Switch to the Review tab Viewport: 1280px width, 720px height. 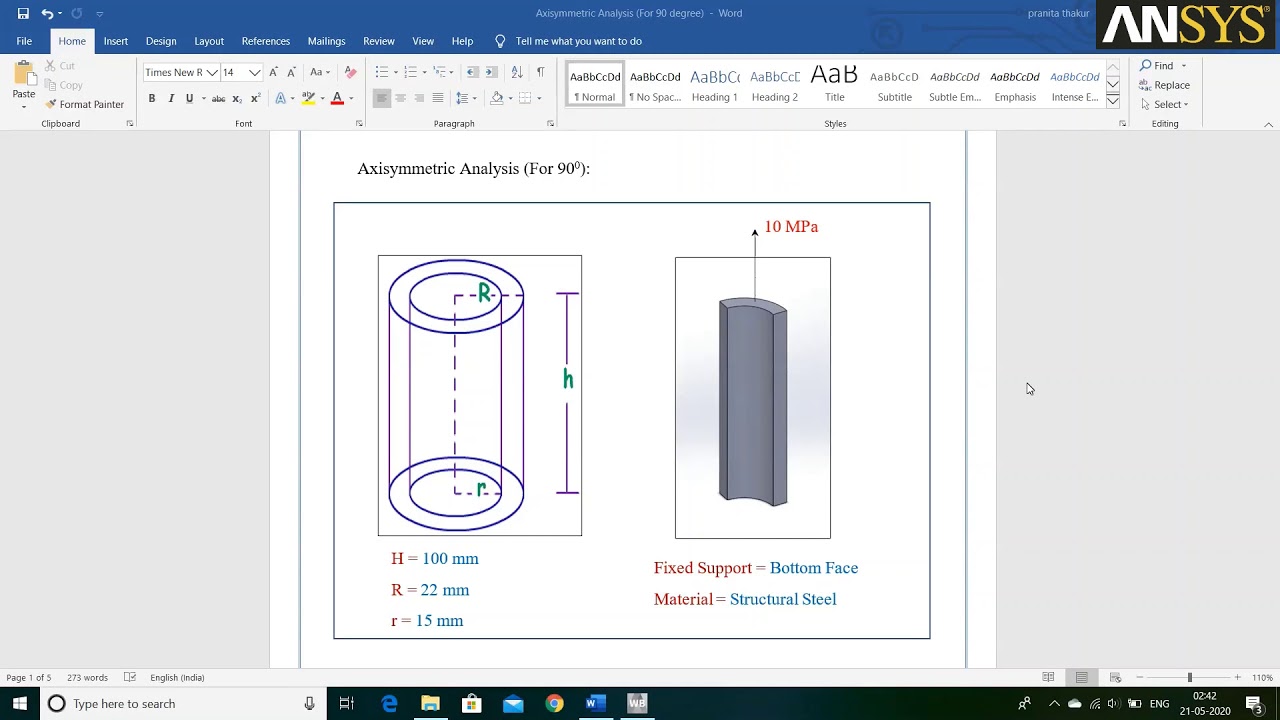(x=379, y=41)
